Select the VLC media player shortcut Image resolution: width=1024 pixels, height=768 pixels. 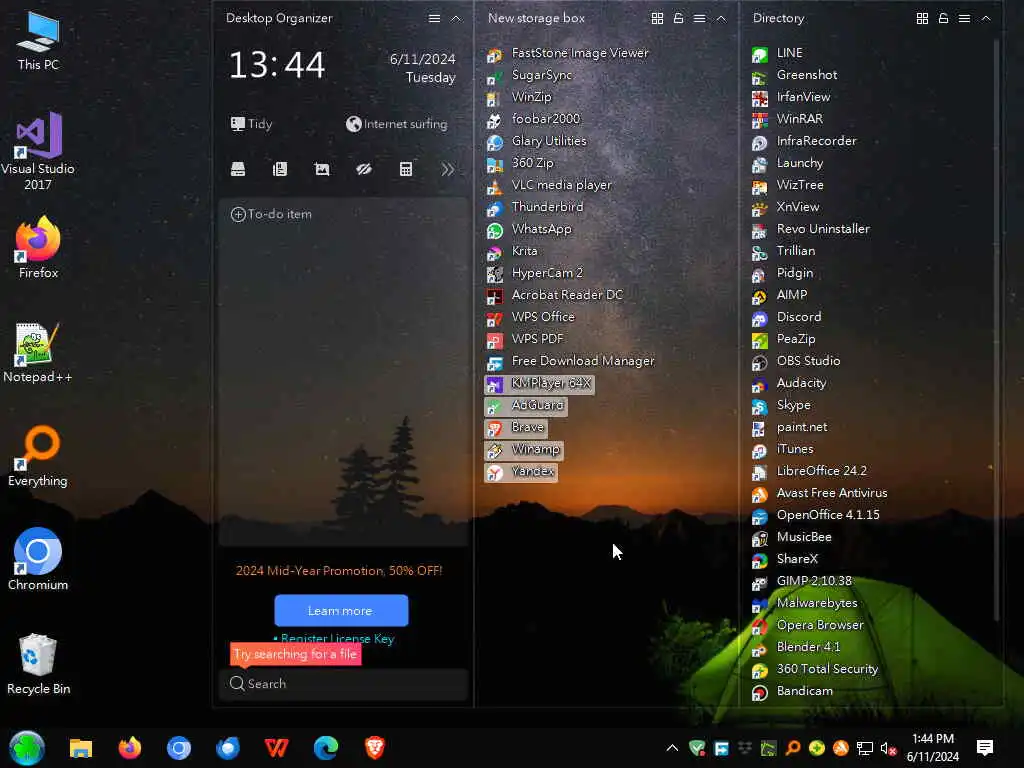coord(549,185)
